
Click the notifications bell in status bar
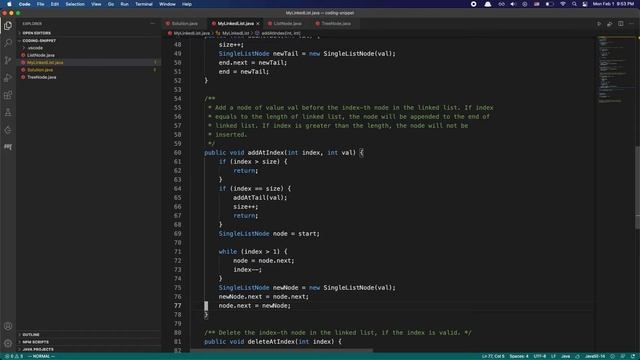click(x=633, y=356)
